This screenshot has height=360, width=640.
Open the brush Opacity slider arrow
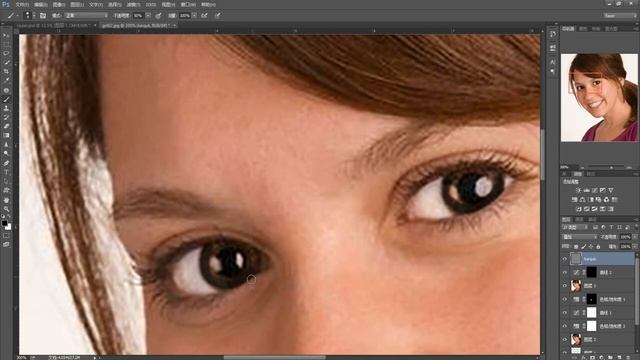pos(148,16)
